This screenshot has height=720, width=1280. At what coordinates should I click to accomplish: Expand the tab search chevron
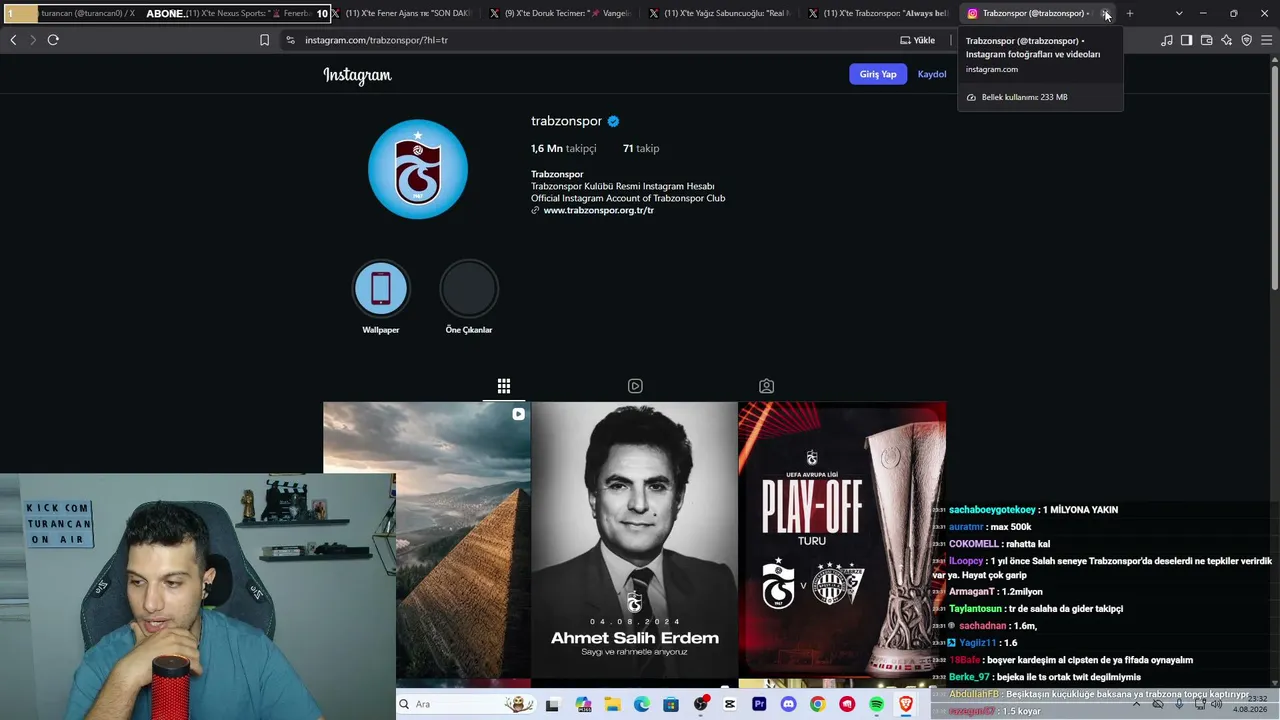(x=1179, y=13)
